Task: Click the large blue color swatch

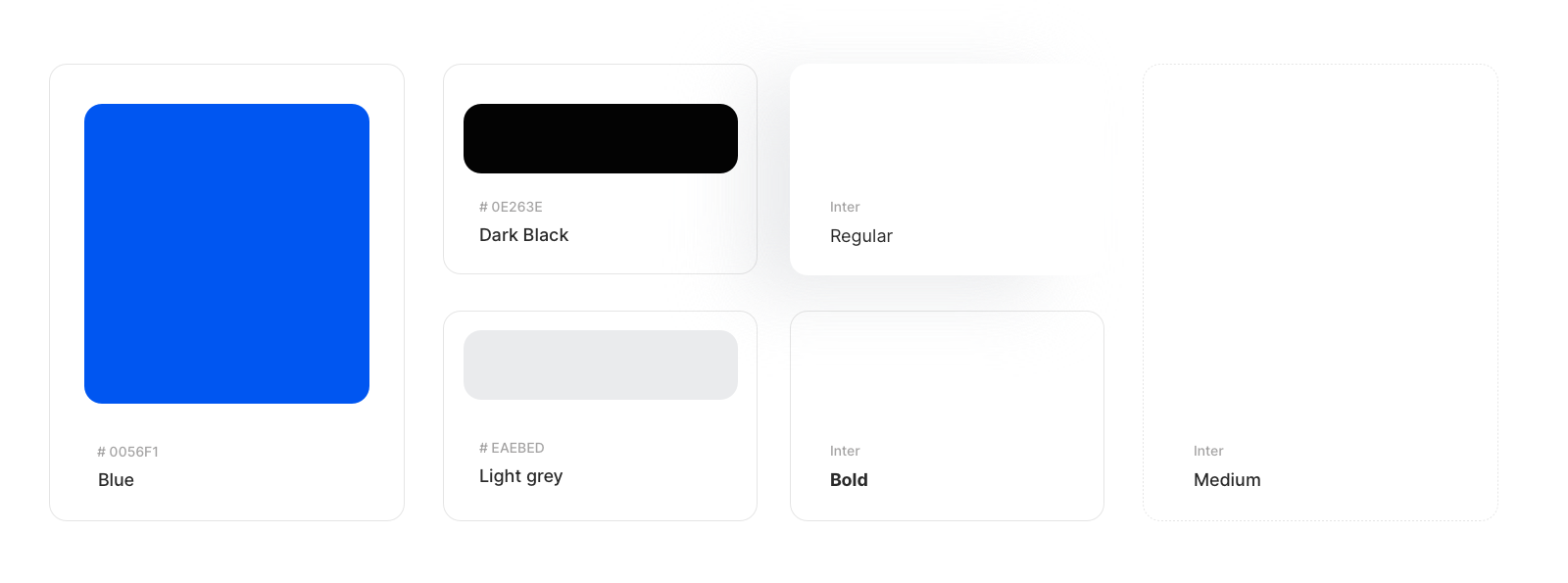Action: tap(226, 254)
